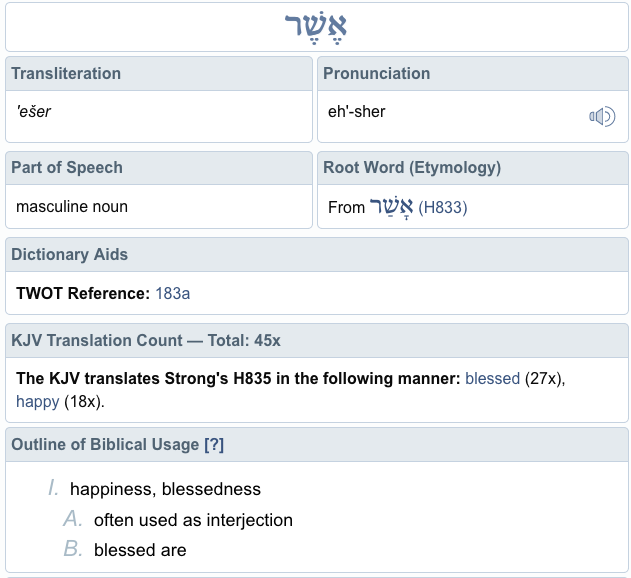
Task: Follow the H833 Strong's number link
Action: [x=443, y=208]
